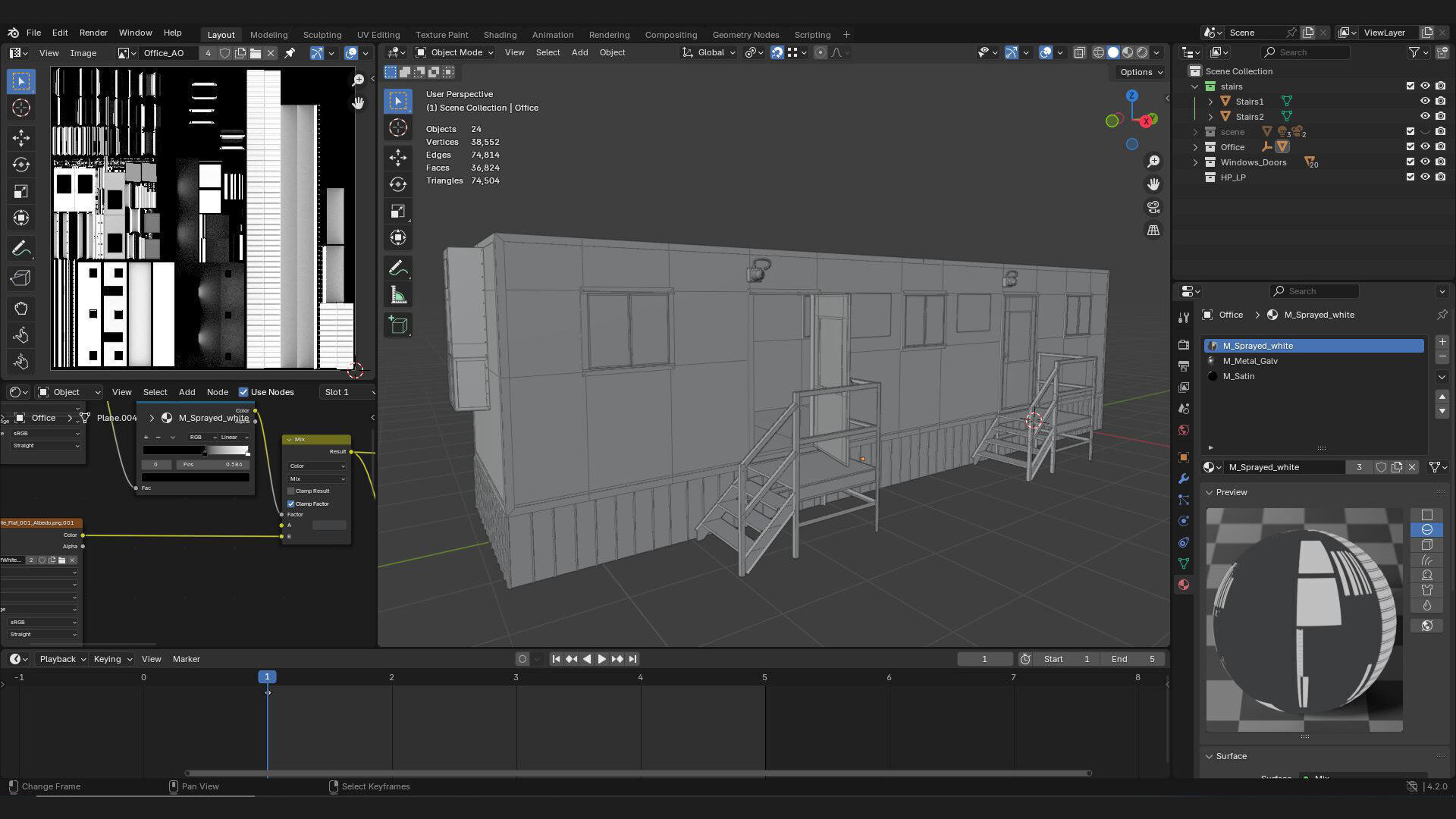Open the Material properties tab icon
Screen dimensions: 1456x819
pos(1183,585)
